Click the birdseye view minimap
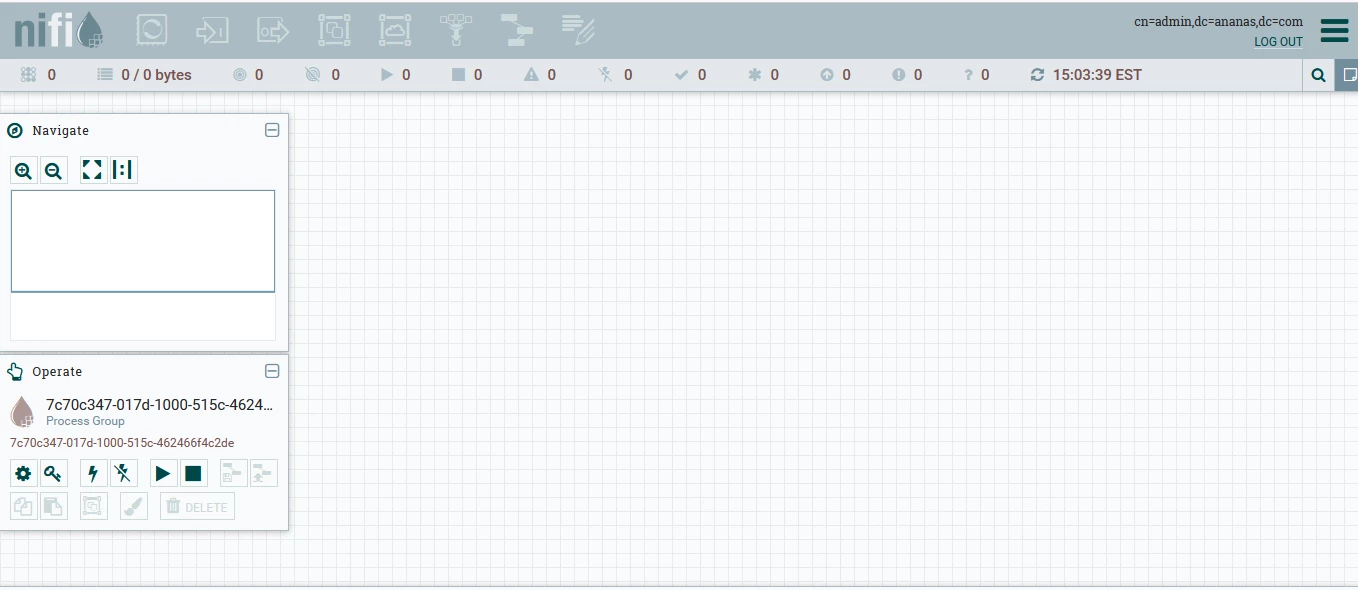Viewport: 1358px width, 590px height. coord(143,241)
